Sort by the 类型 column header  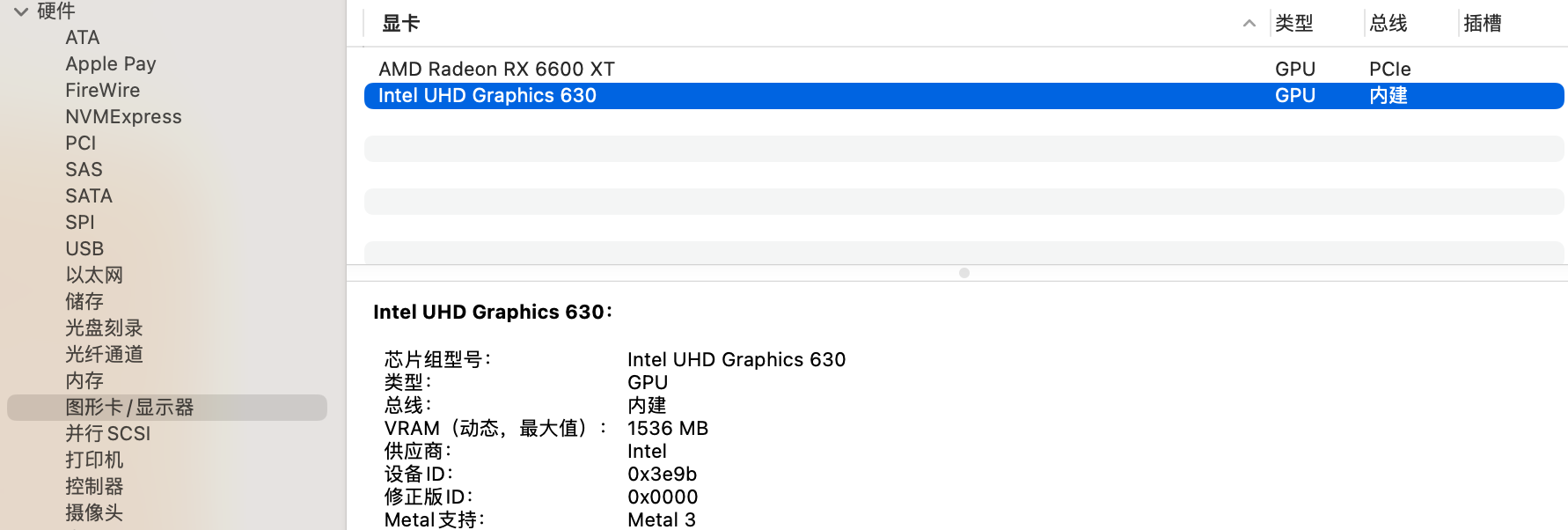(1294, 24)
